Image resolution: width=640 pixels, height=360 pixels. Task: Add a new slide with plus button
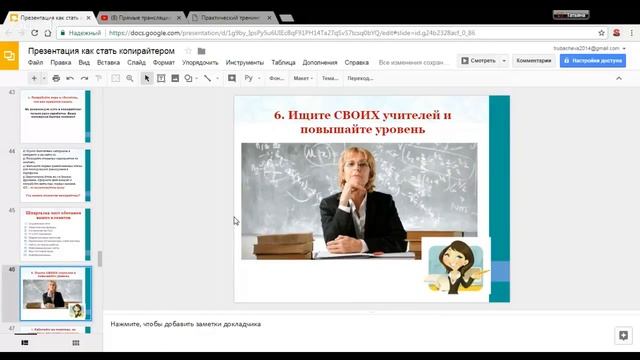point(34,78)
